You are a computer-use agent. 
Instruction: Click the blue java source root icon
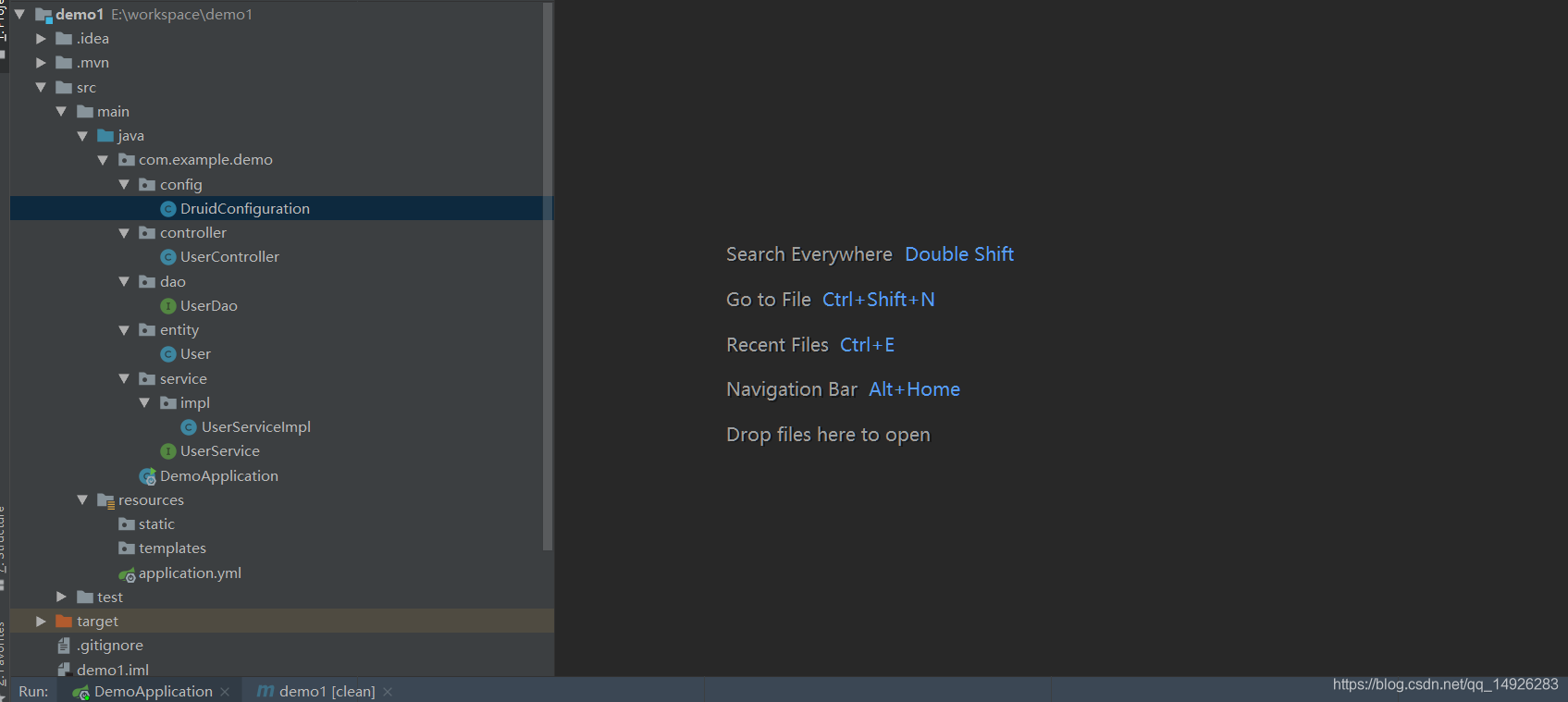105,135
